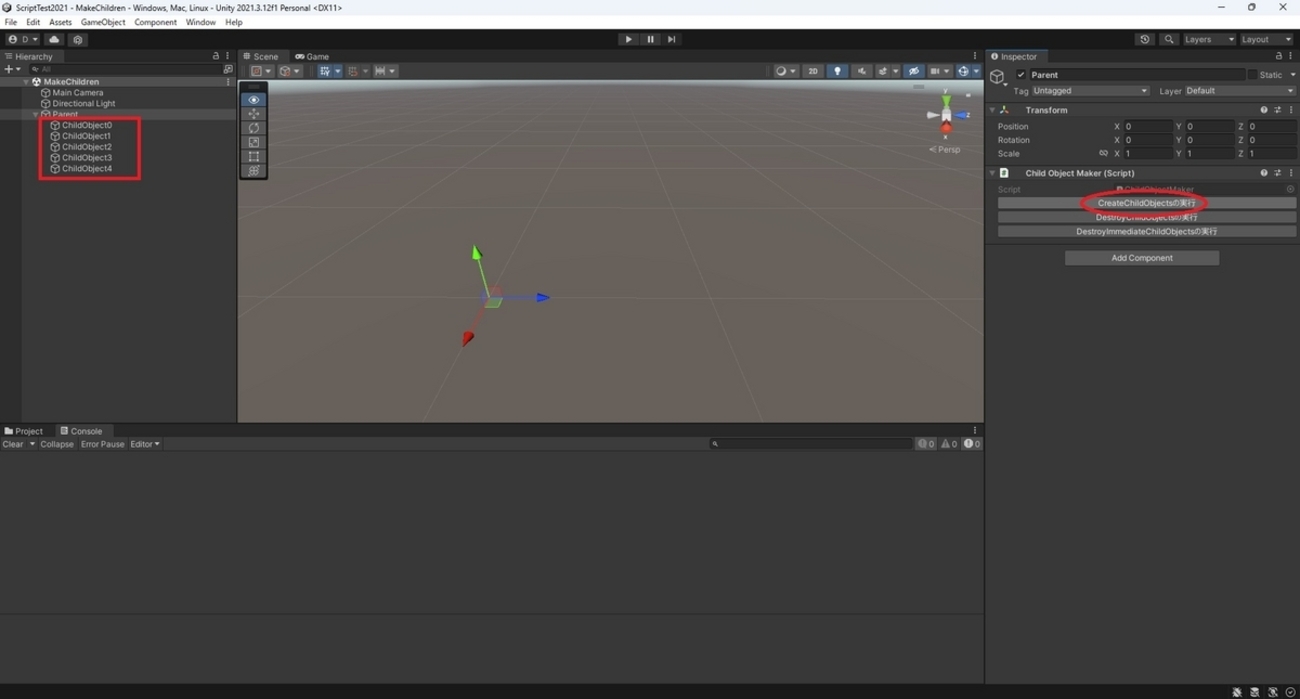This screenshot has height=699, width=1300.
Task: Activate the View hand tool
Action: pyautogui.click(x=253, y=99)
